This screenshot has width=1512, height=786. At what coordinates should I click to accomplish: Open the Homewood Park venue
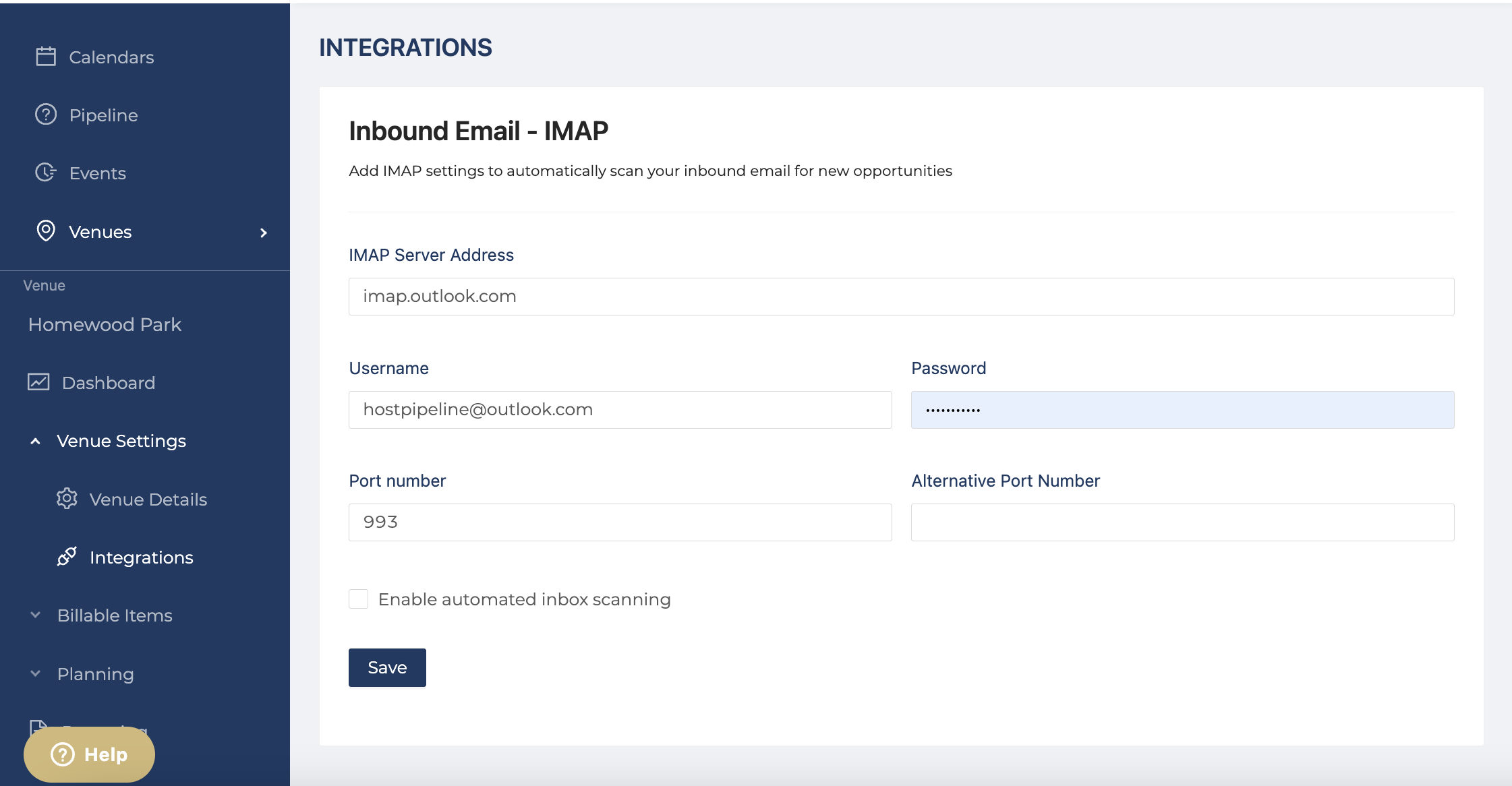pos(105,324)
